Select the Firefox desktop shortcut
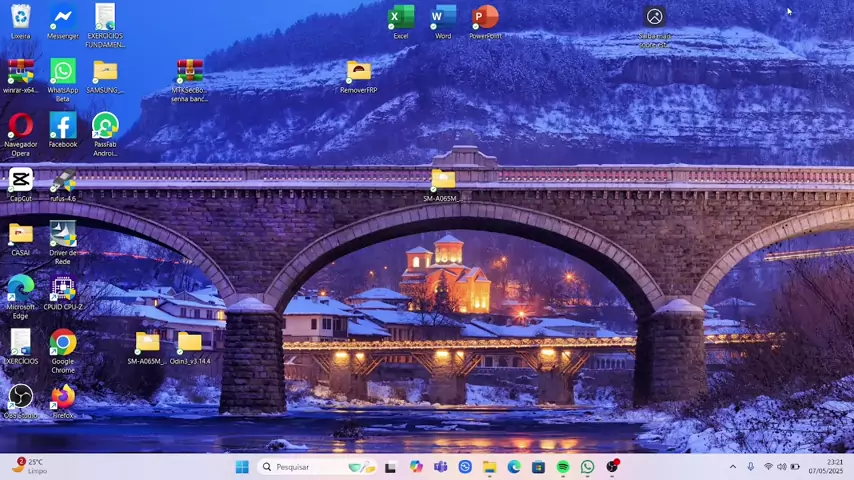This screenshot has width=854, height=480. point(63,398)
